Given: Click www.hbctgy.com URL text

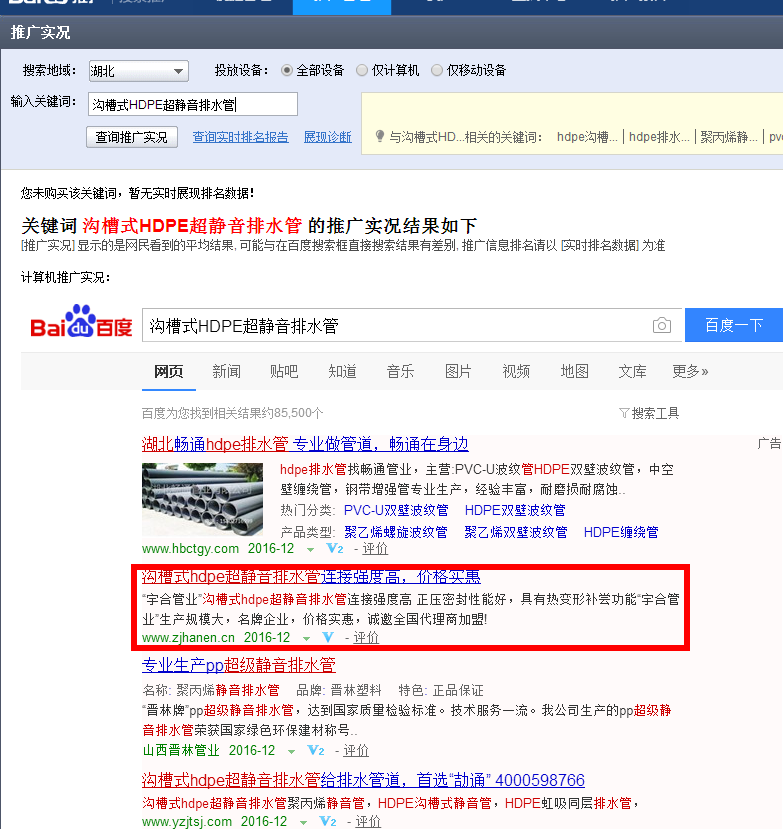Looking at the screenshot, I should [x=190, y=549].
